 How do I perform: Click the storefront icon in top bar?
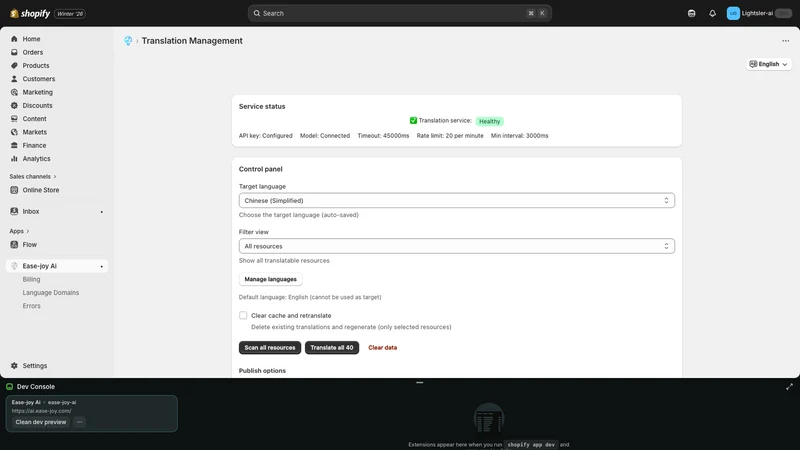point(691,13)
